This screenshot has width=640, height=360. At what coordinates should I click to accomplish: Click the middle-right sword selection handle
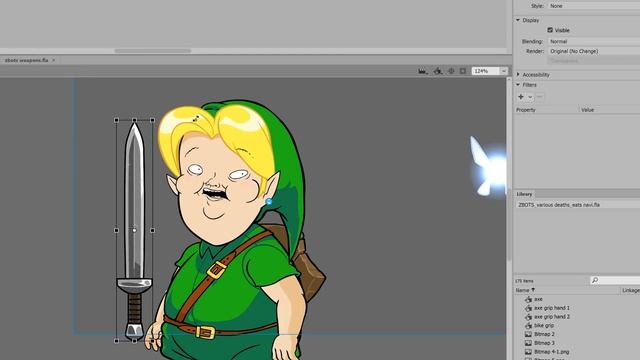152,230
